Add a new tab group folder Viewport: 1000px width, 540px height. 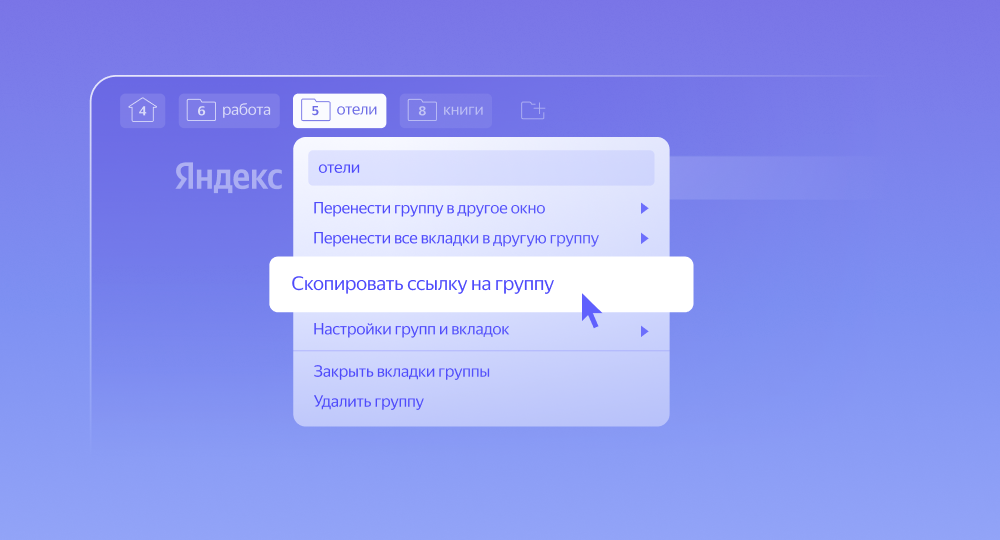(533, 110)
